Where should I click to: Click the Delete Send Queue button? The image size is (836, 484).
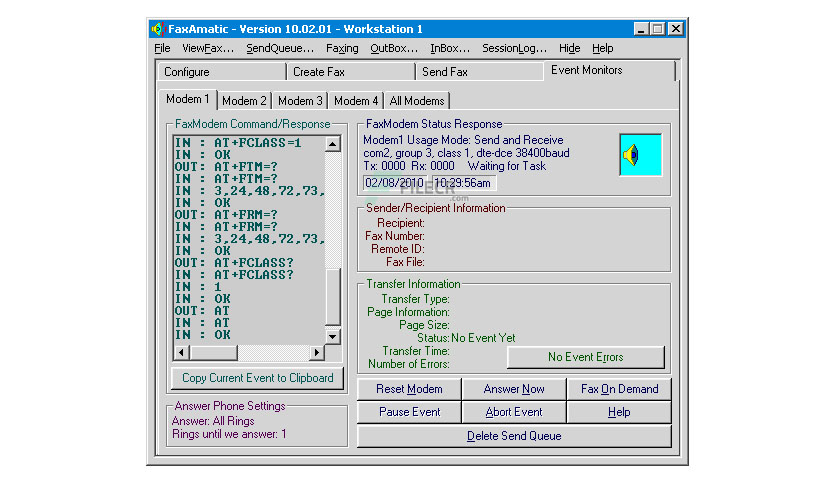[x=514, y=436]
